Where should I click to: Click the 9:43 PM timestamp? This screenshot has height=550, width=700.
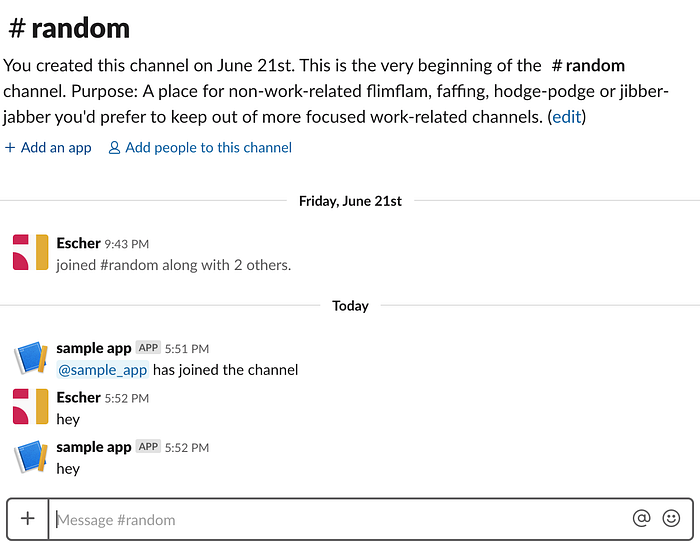(x=127, y=244)
